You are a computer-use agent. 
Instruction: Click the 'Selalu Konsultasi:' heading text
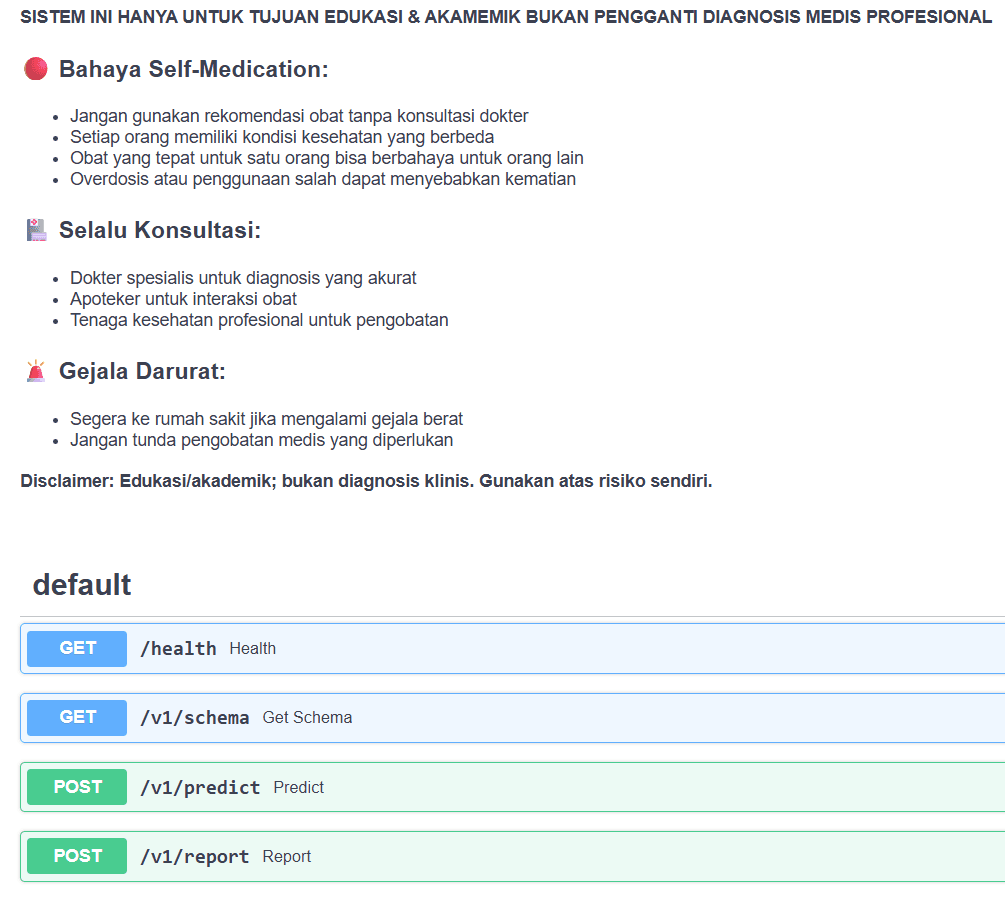[159, 230]
